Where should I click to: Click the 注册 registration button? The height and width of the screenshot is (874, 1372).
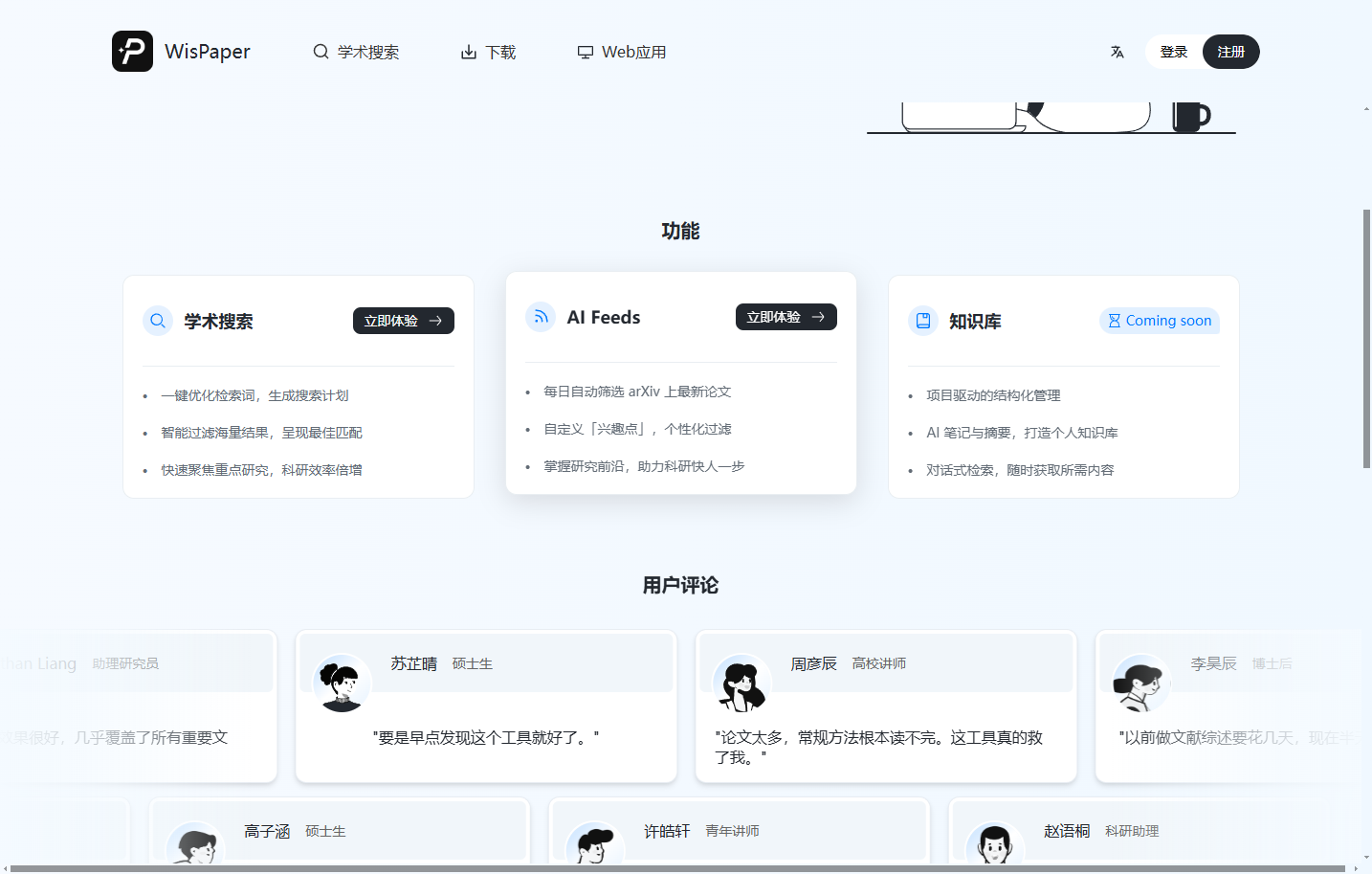pyautogui.click(x=1230, y=52)
